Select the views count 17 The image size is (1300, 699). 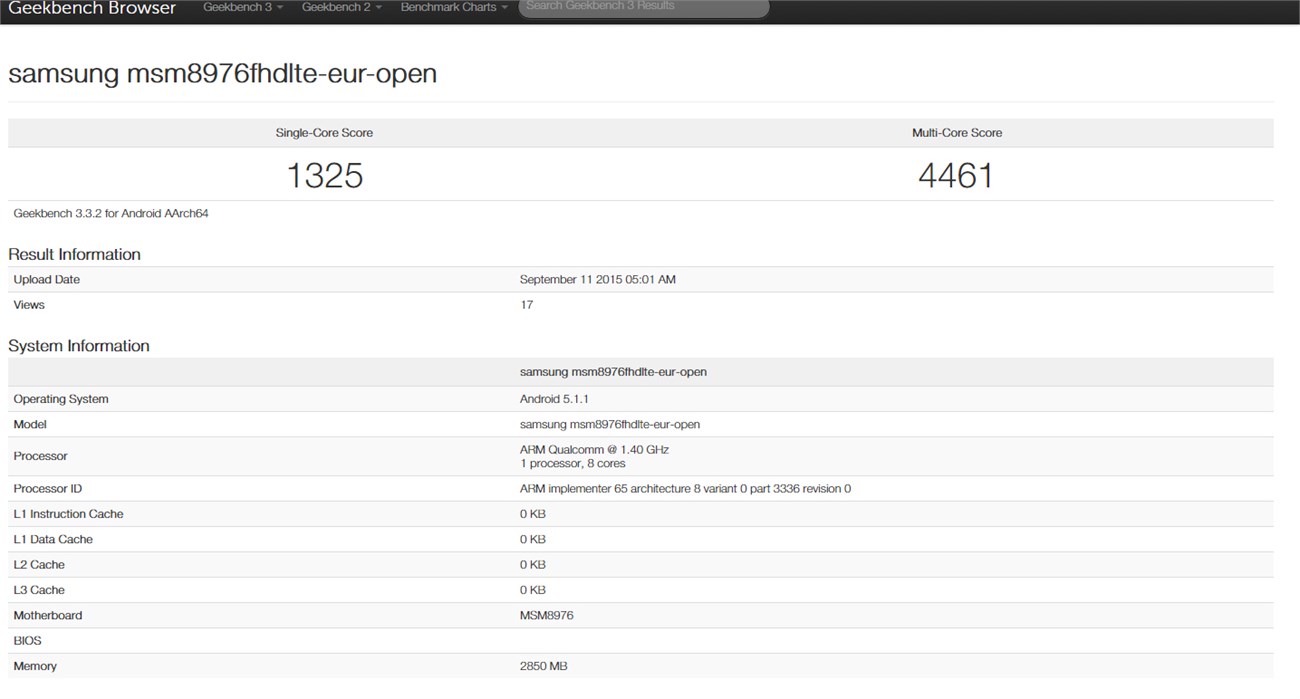point(527,305)
